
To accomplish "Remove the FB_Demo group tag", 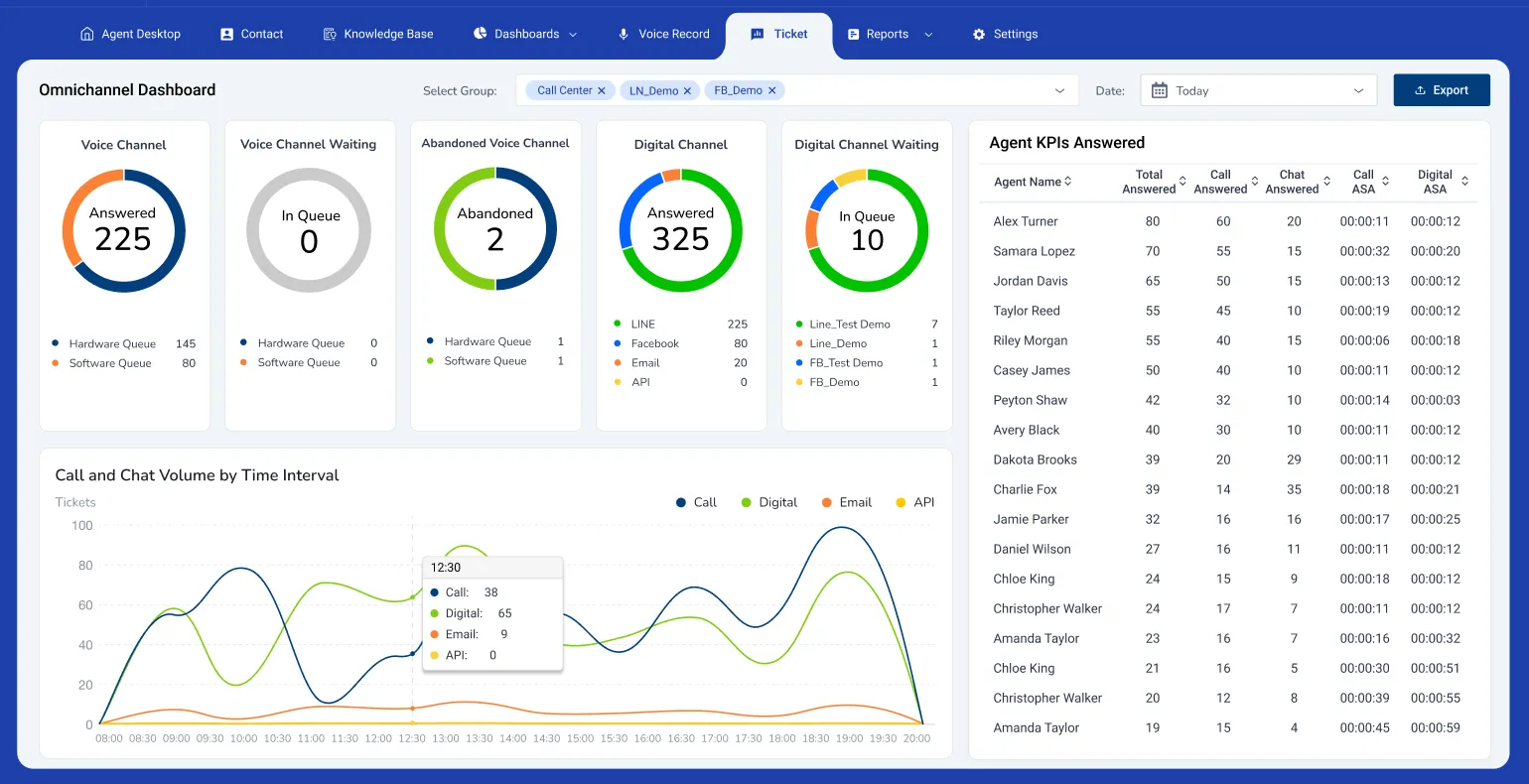I will (x=771, y=89).
